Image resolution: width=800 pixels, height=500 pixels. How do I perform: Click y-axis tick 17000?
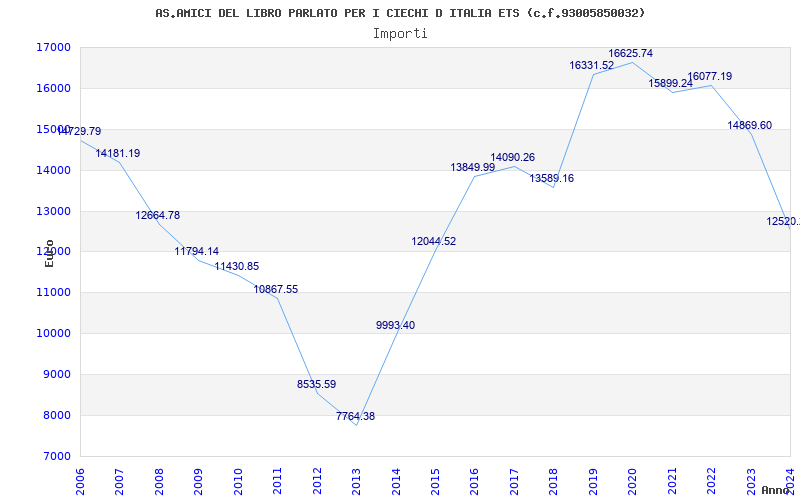53,47
